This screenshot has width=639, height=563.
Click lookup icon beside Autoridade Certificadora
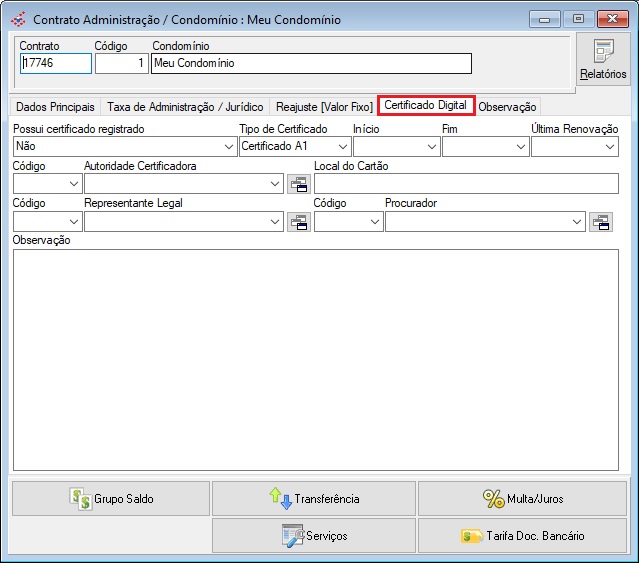pyautogui.click(x=299, y=184)
